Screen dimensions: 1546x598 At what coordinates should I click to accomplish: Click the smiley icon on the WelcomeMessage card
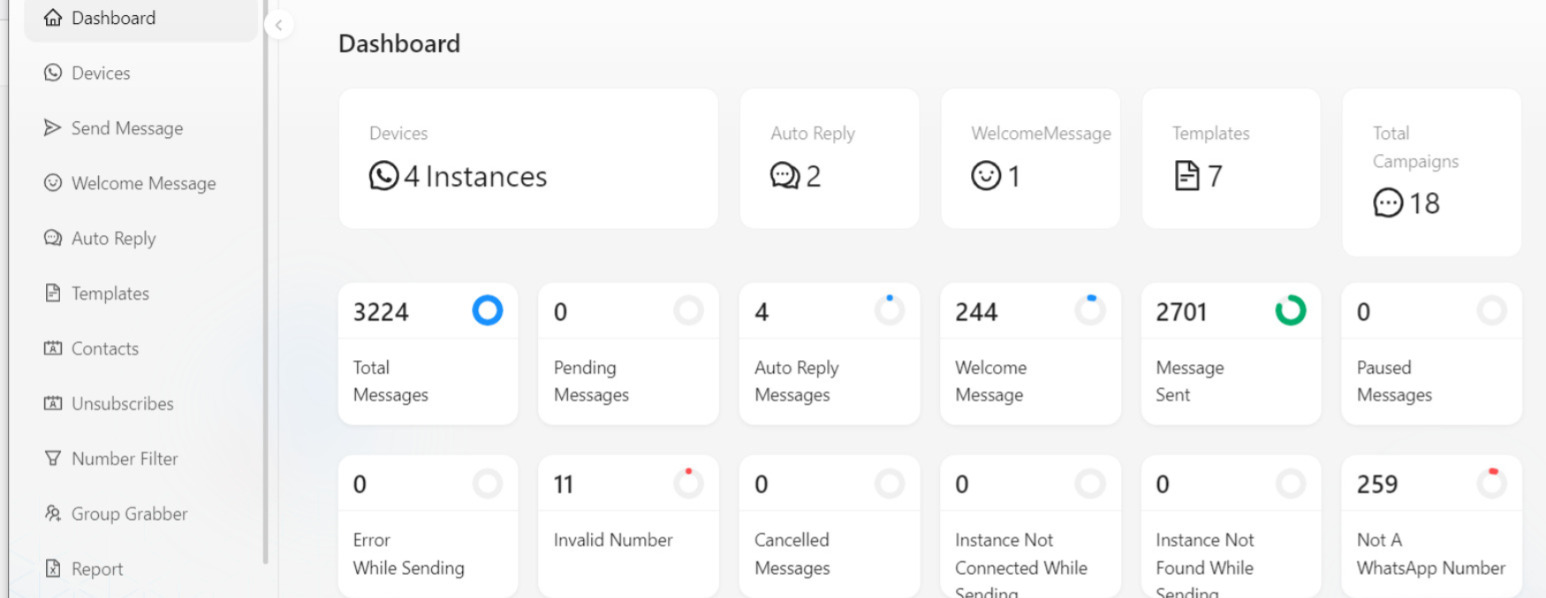click(x=986, y=173)
